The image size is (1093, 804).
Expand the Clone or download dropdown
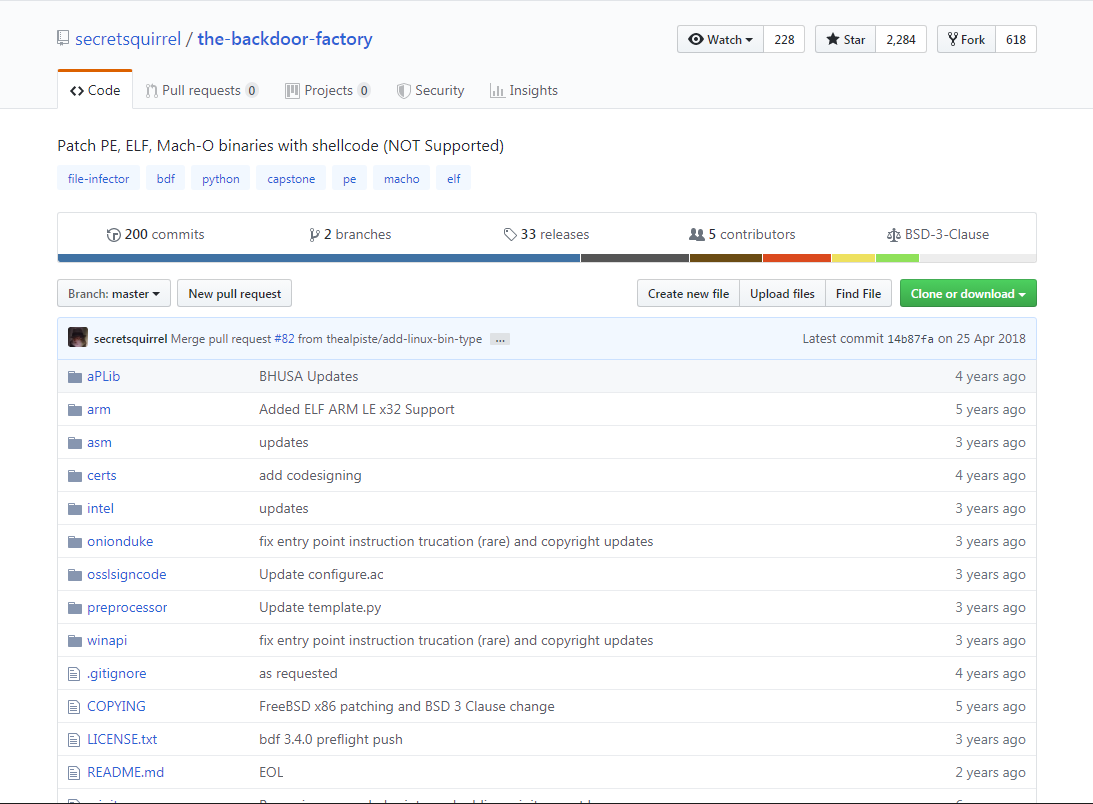point(968,294)
